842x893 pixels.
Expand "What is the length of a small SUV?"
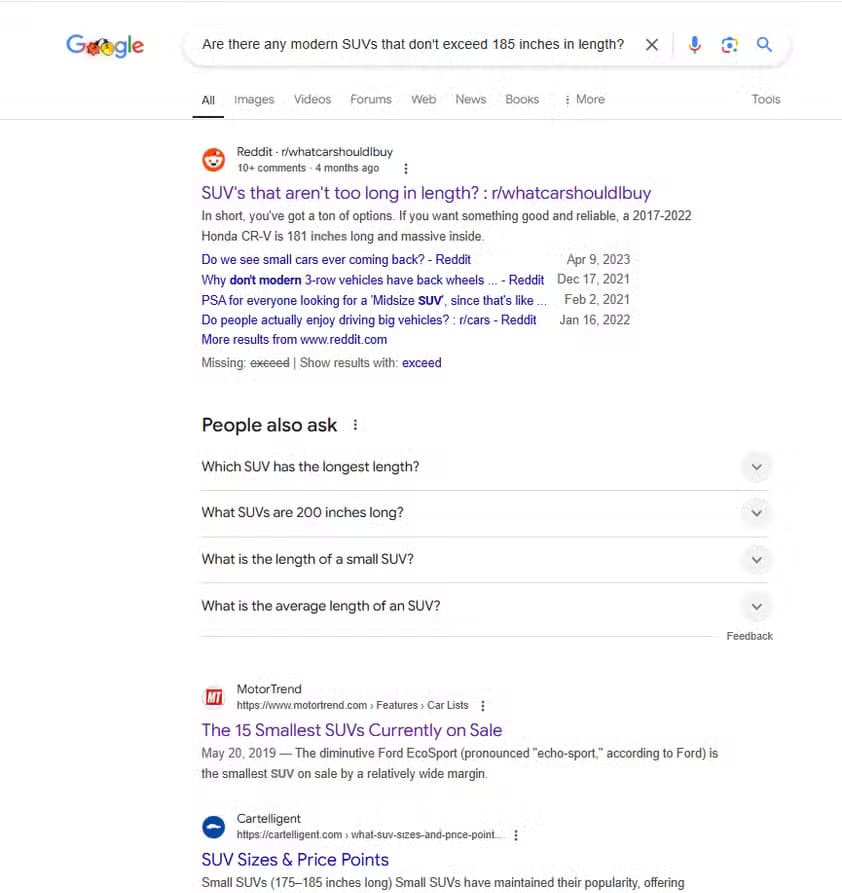tap(484, 559)
